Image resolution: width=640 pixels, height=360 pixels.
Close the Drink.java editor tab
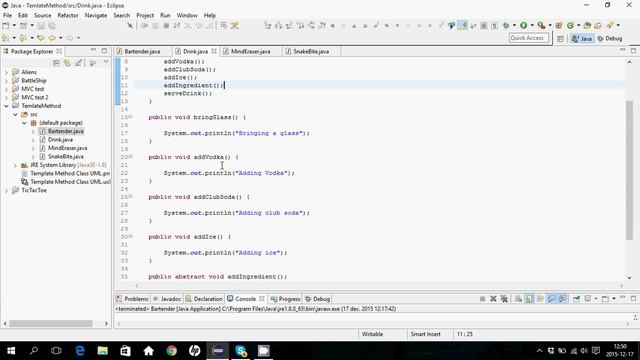pos(214,51)
